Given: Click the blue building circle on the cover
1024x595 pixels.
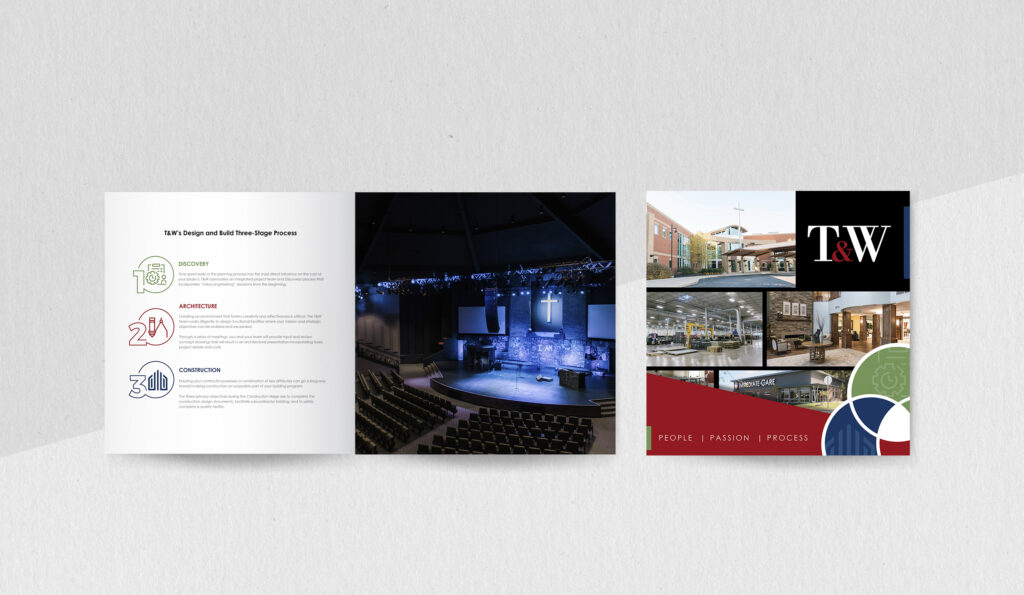Looking at the screenshot, I should point(852,426).
